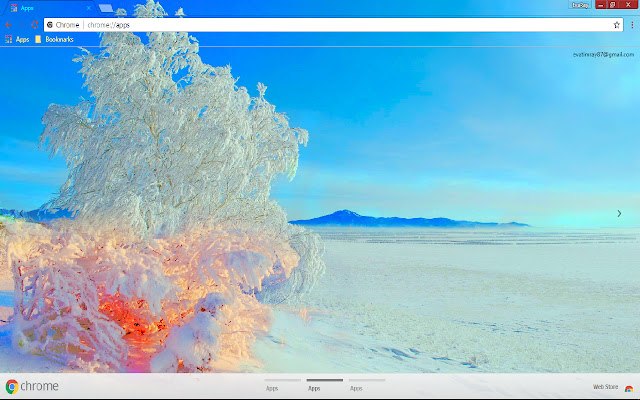Click the greyed-out forward arrow
Screen dimensions: 640x400
point(22,25)
